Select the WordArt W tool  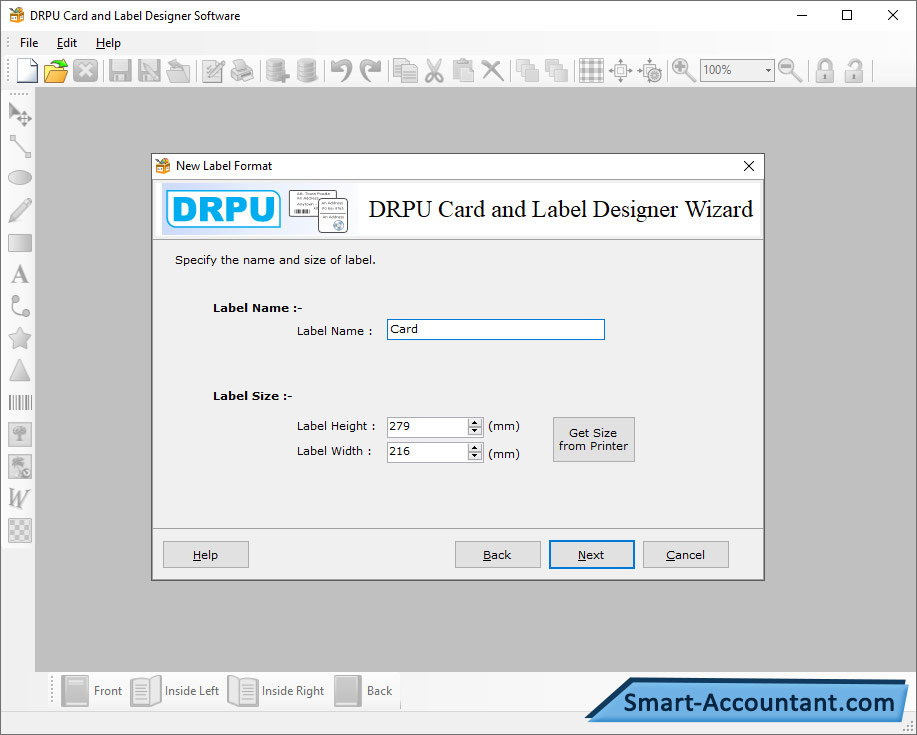pos(19,498)
